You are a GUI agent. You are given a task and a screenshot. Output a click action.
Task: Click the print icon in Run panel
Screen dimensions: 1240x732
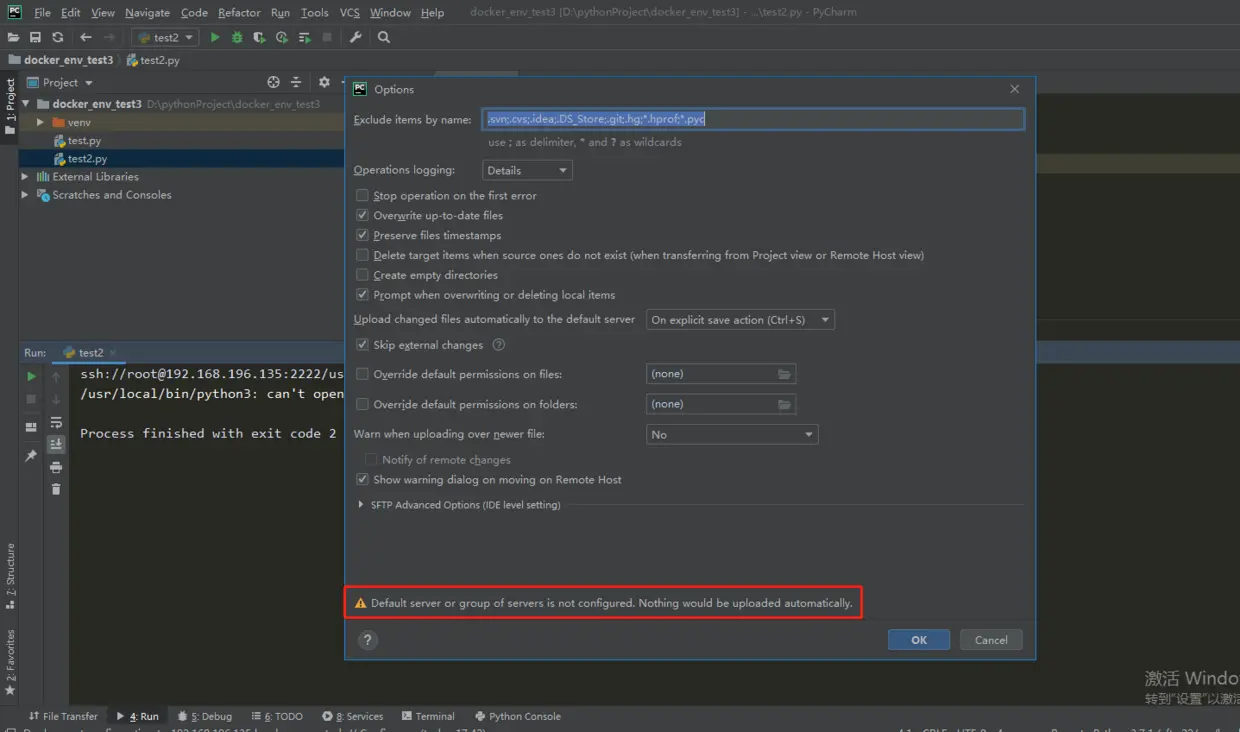pos(56,467)
